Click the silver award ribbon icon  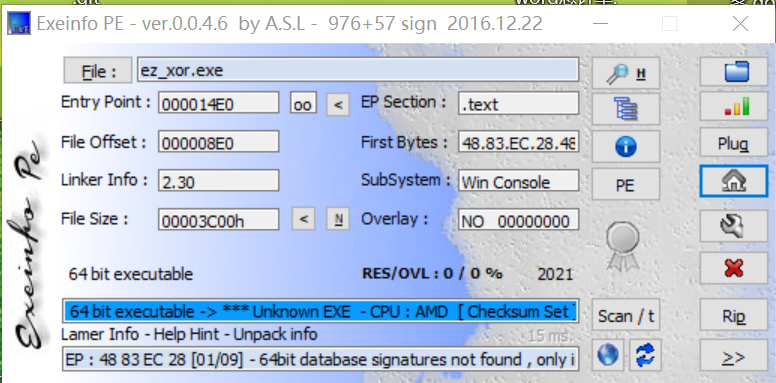[x=623, y=246]
